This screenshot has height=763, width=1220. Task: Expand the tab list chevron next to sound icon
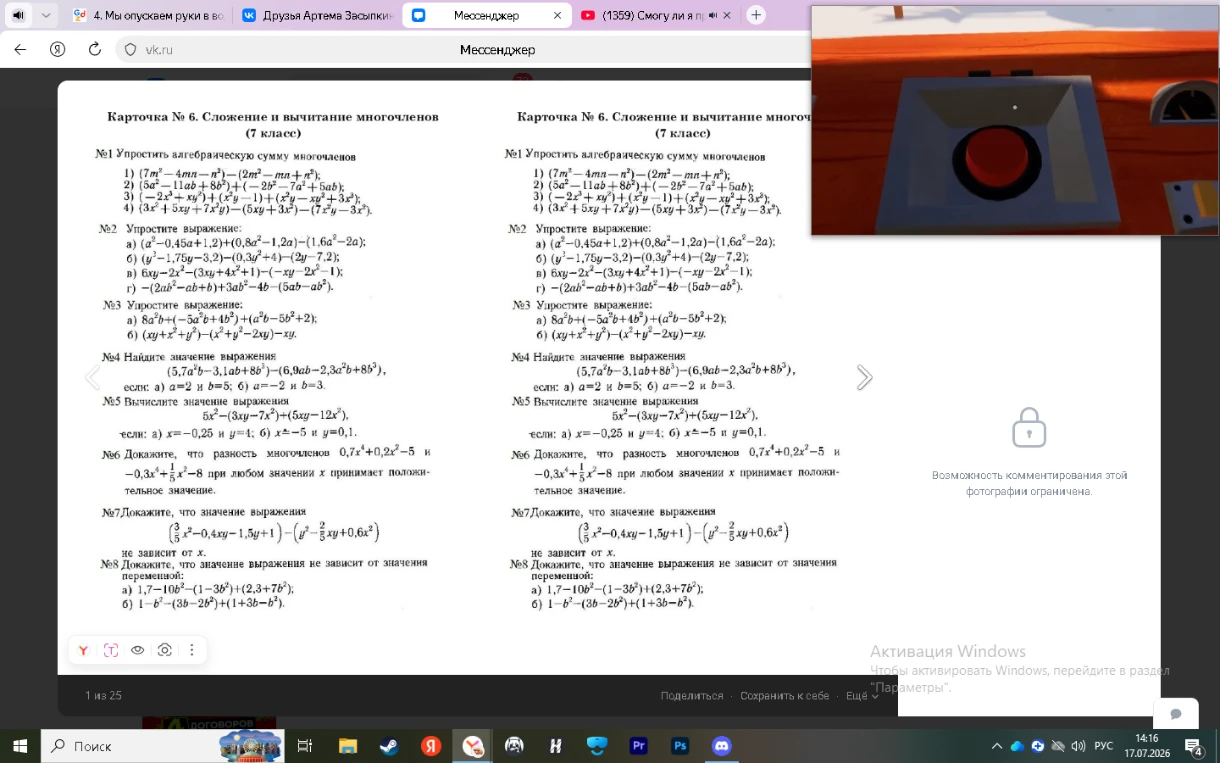click(x=46, y=16)
